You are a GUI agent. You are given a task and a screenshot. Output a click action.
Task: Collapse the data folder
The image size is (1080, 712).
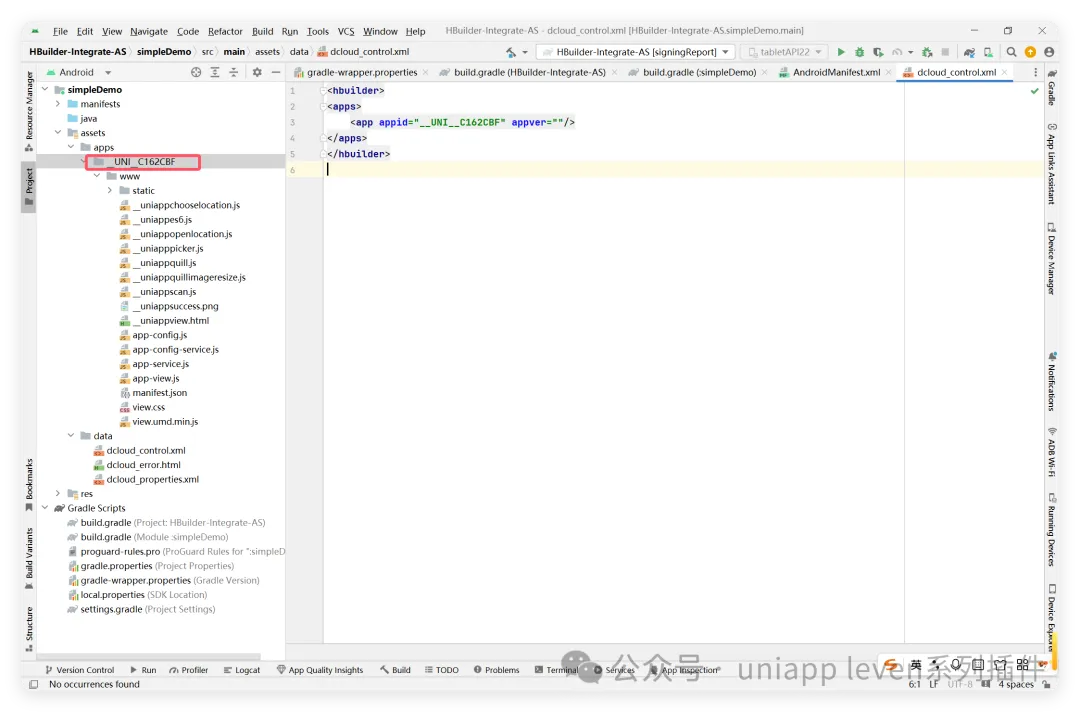point(71,436)
